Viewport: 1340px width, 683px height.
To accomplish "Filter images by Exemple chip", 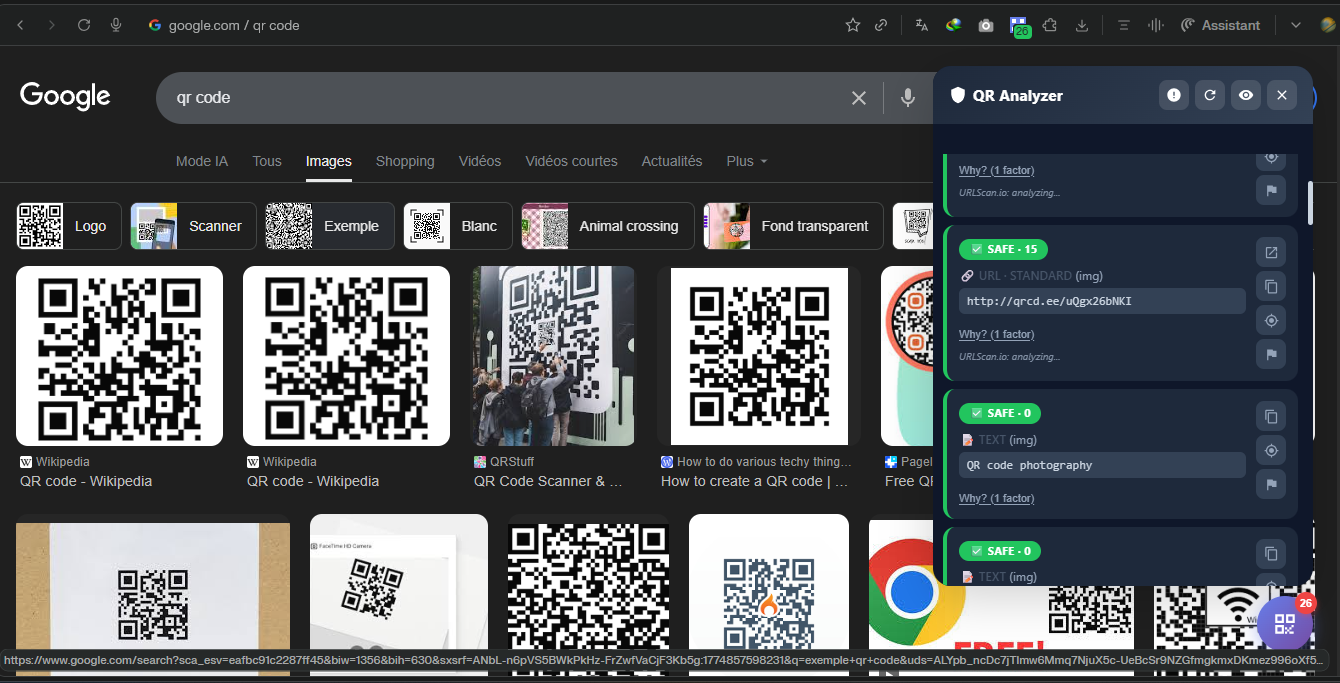I will click(x=330, y=226).
